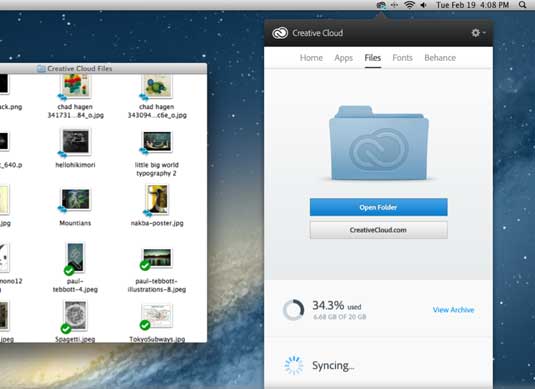The width and height of the screenshot is (535, 389).
Task: Click the syncing spinner icon
Action: pyautogui.click(x=293, y=365)
